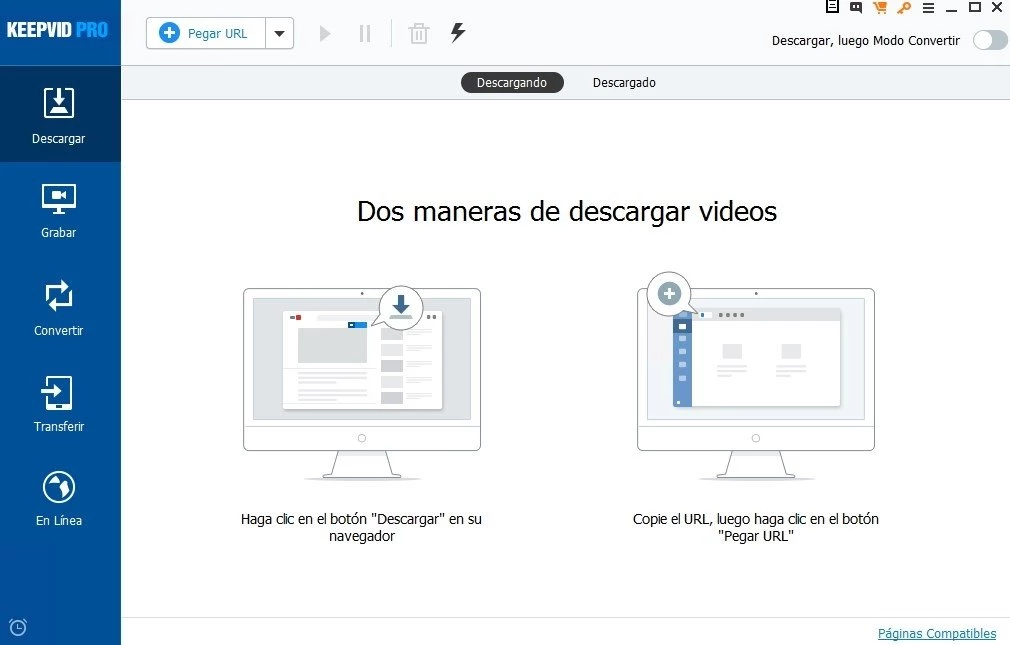Open the Grabar screen recorder section
Screen dimensions: 1010x645
tap(59, 210)
